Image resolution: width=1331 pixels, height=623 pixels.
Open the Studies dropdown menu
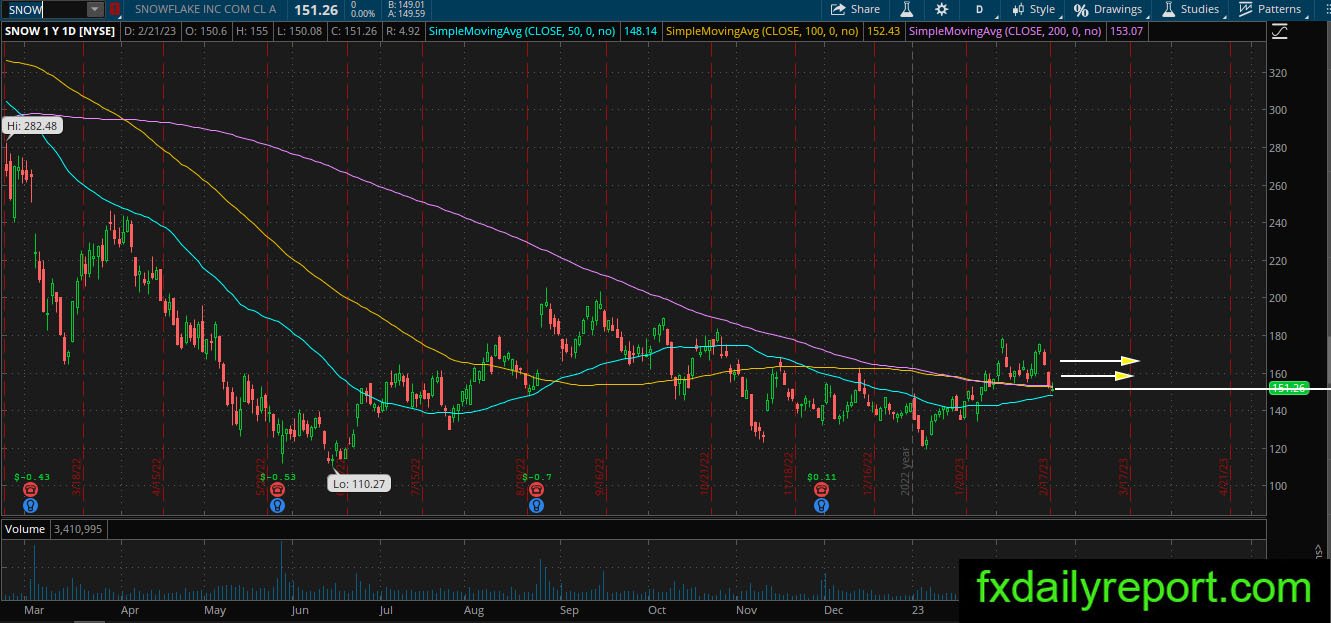1190,9
